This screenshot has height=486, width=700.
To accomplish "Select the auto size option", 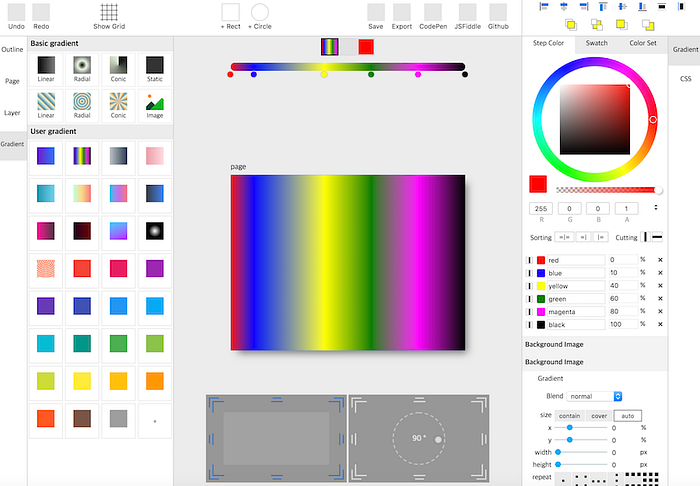I will coord(628,415).
